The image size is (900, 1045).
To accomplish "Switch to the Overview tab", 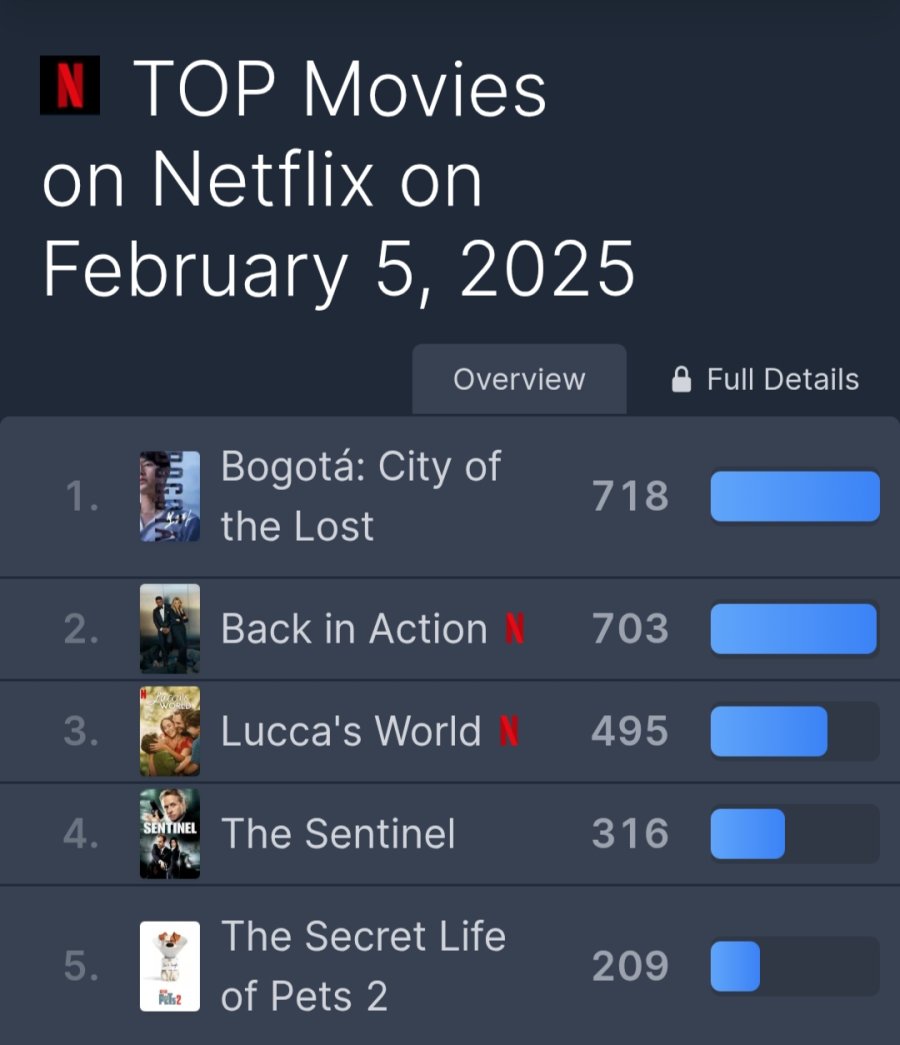I will [x=519, y=379].
